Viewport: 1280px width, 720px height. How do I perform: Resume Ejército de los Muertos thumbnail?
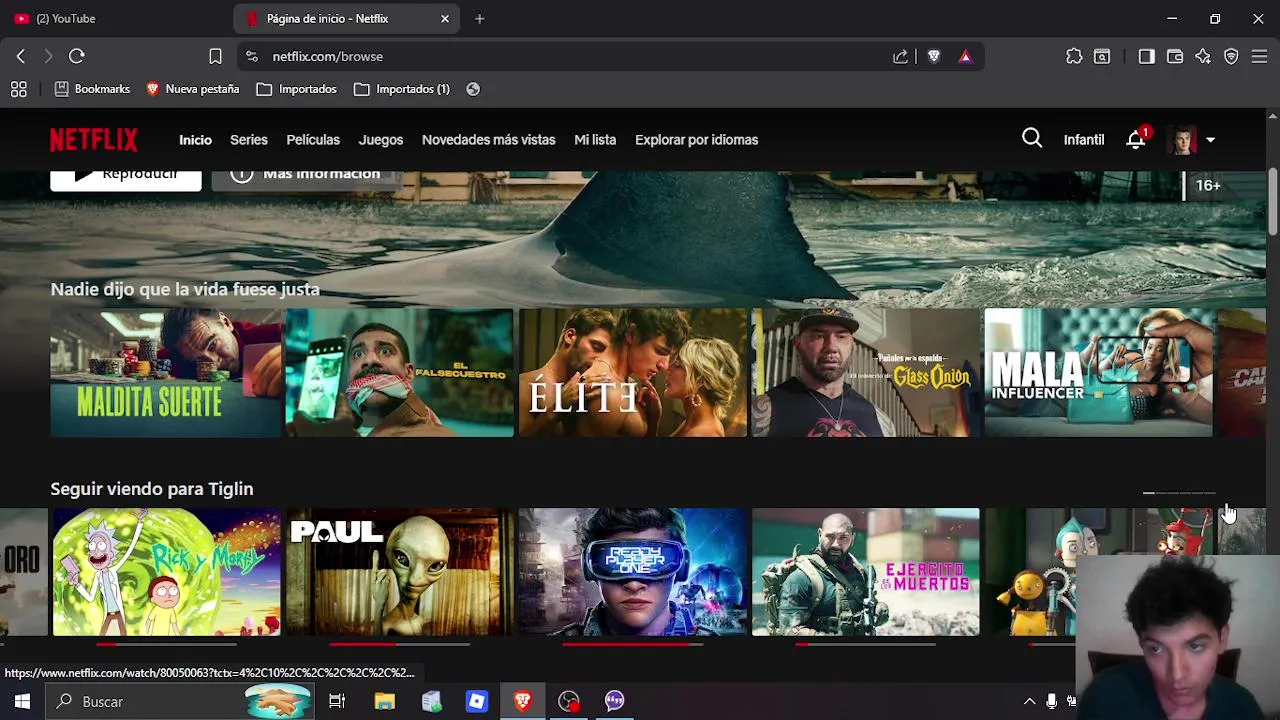click(x=866, y=572)
